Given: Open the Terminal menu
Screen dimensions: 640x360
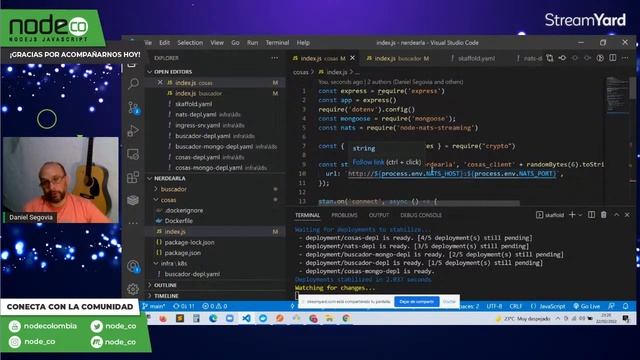Looking at the screenshot, I should click(x=277, y=42).
